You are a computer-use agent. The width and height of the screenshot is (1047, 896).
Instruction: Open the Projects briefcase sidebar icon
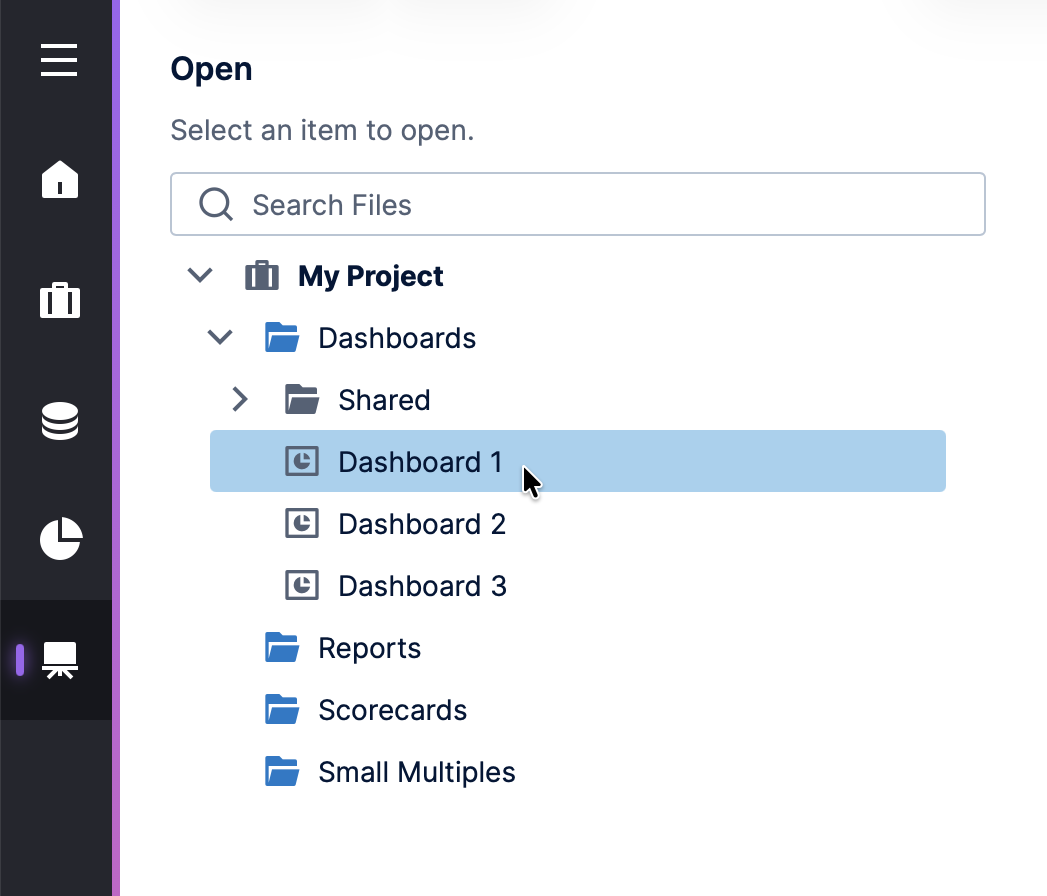click(60, 300)
